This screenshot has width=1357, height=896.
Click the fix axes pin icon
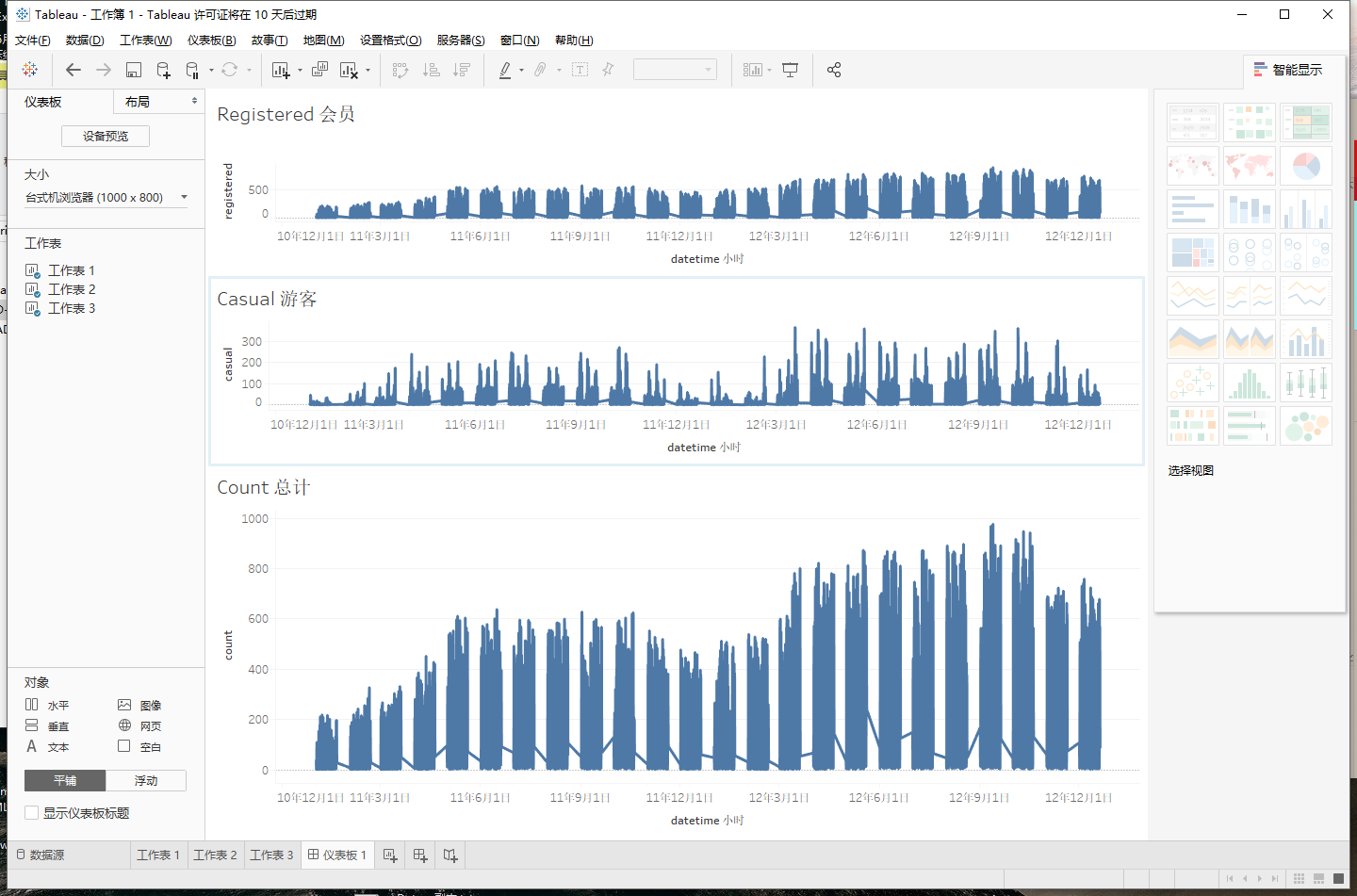point(608,70)
